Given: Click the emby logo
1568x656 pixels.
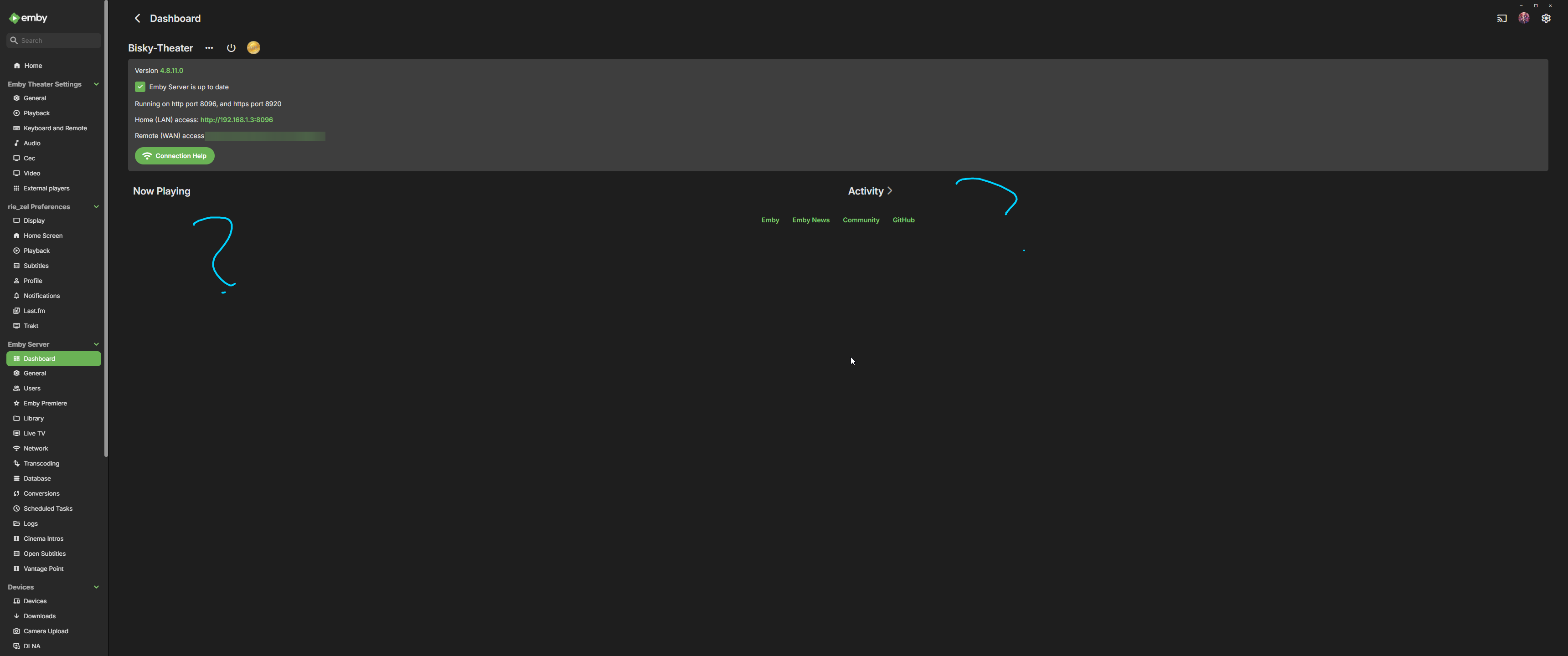Looking at the screenshot, I should 28,18.
